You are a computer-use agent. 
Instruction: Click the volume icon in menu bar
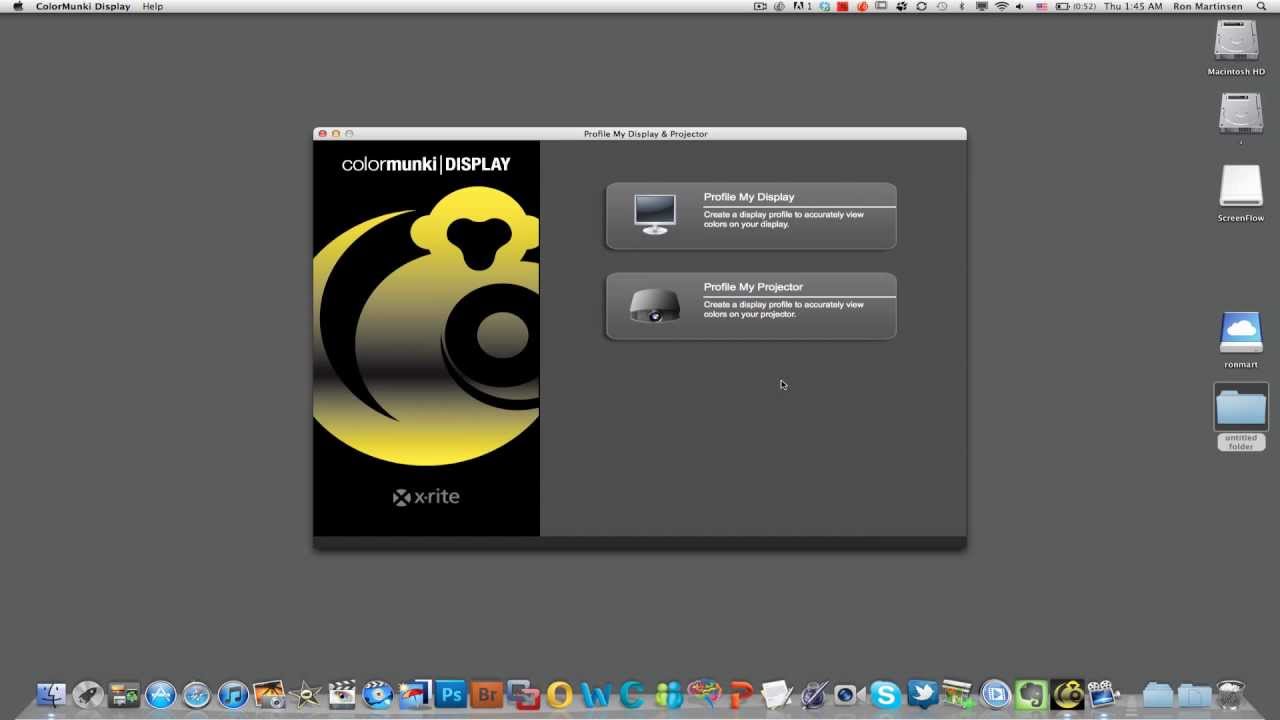1021,6
